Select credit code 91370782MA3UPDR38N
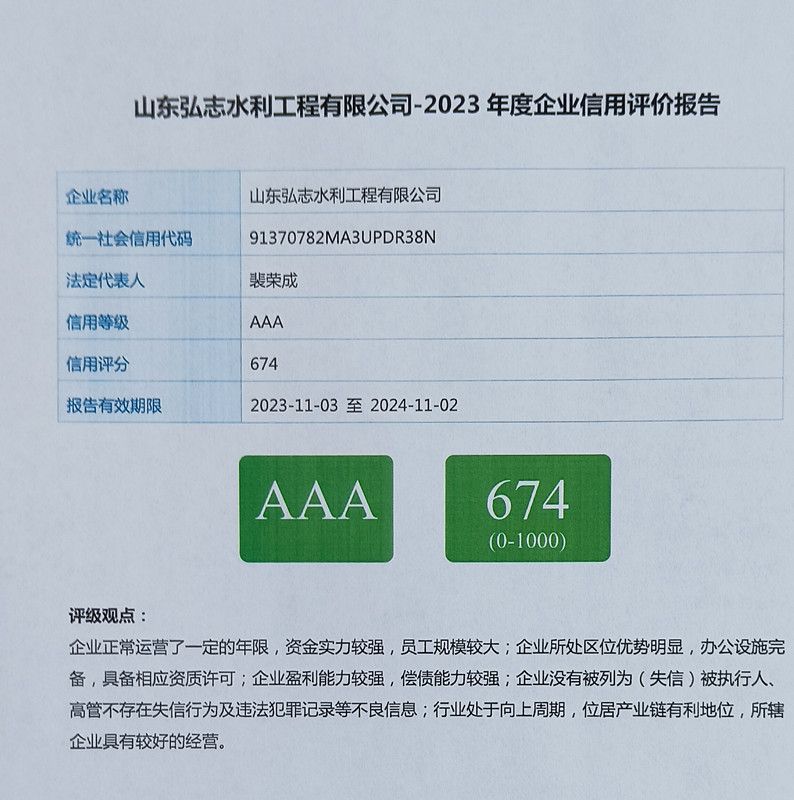The width and height of the screenshot is (794, 800). (x=342, y=237)
